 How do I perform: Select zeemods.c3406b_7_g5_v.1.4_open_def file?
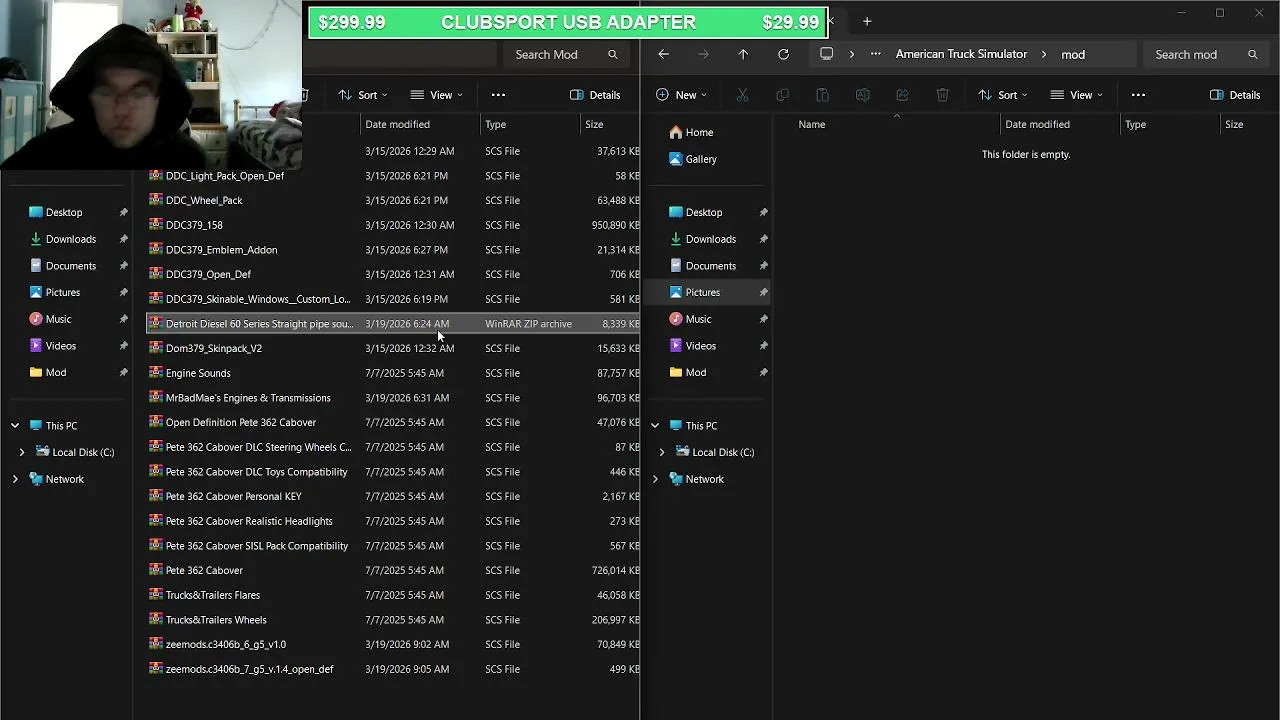tap(393, 669)
